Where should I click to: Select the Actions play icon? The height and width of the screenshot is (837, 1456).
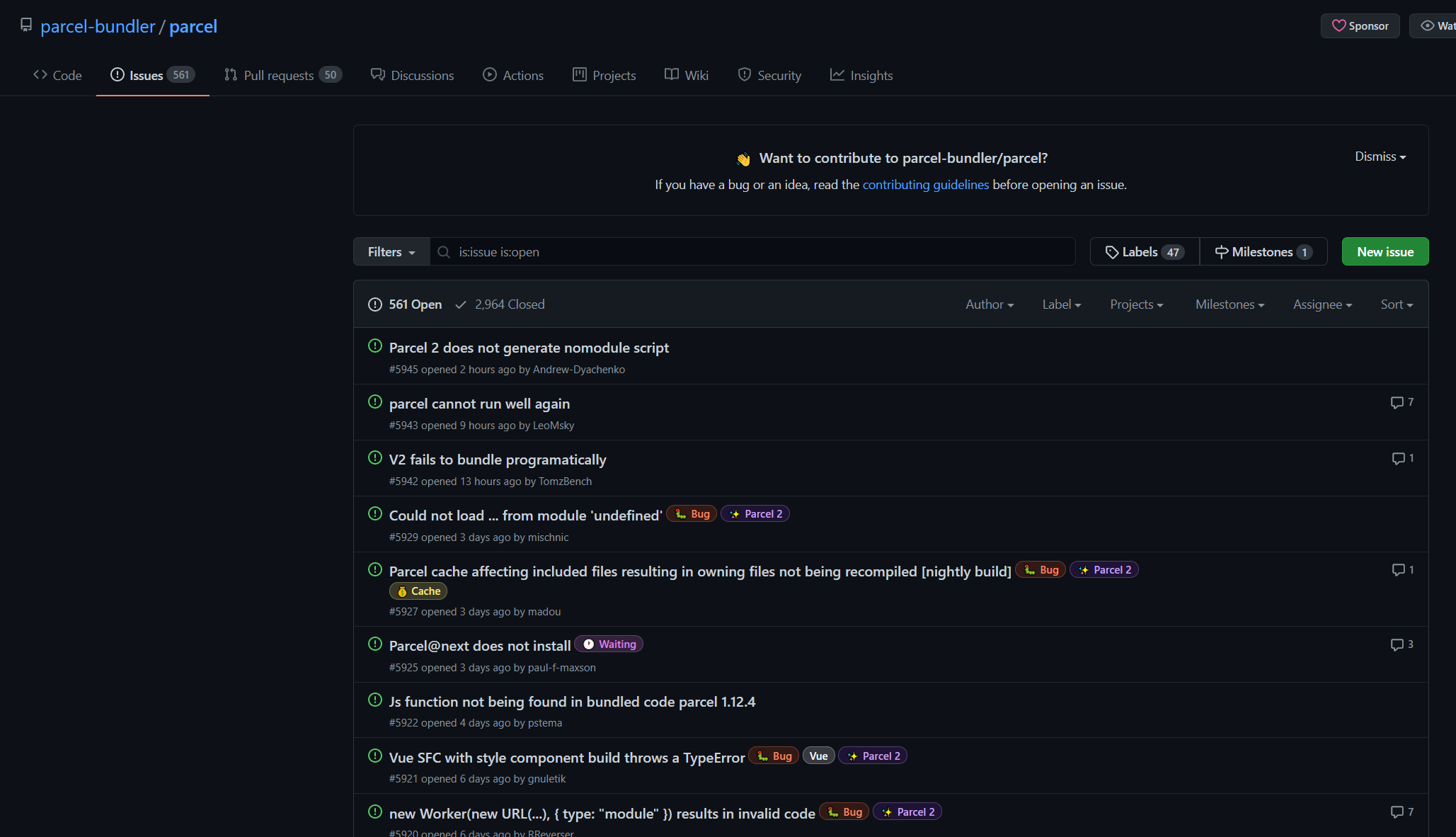click(488, 75)
